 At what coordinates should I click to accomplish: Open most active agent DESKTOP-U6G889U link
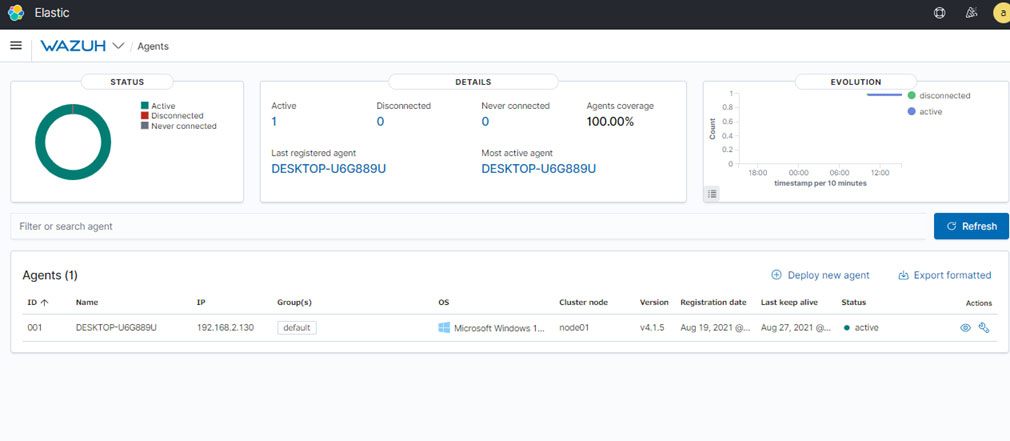pos(538,169)
